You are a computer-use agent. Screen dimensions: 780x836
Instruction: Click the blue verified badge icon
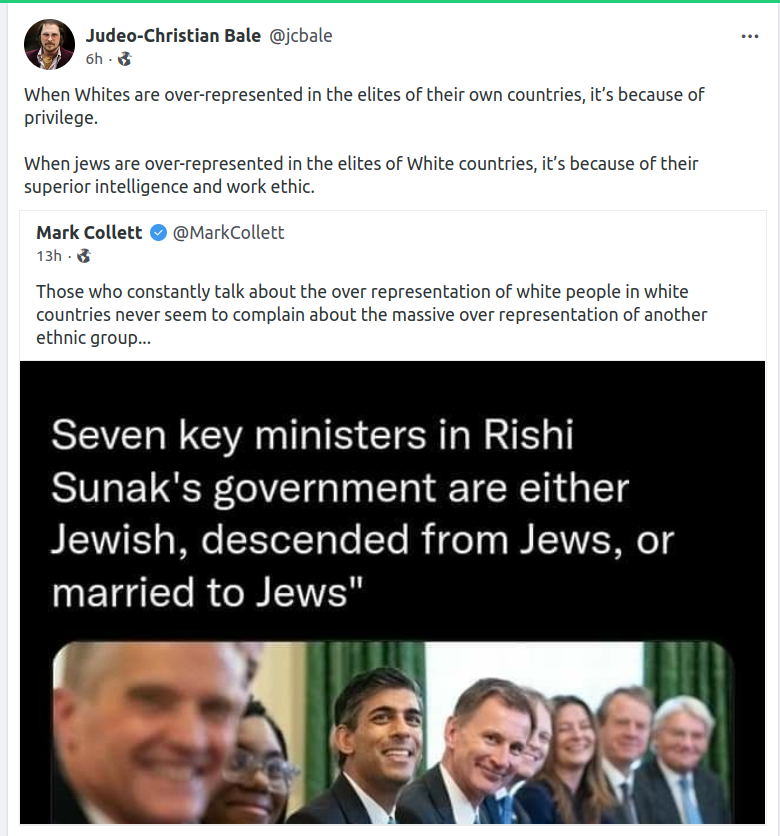pyautogui.click(x=158, y=233)
